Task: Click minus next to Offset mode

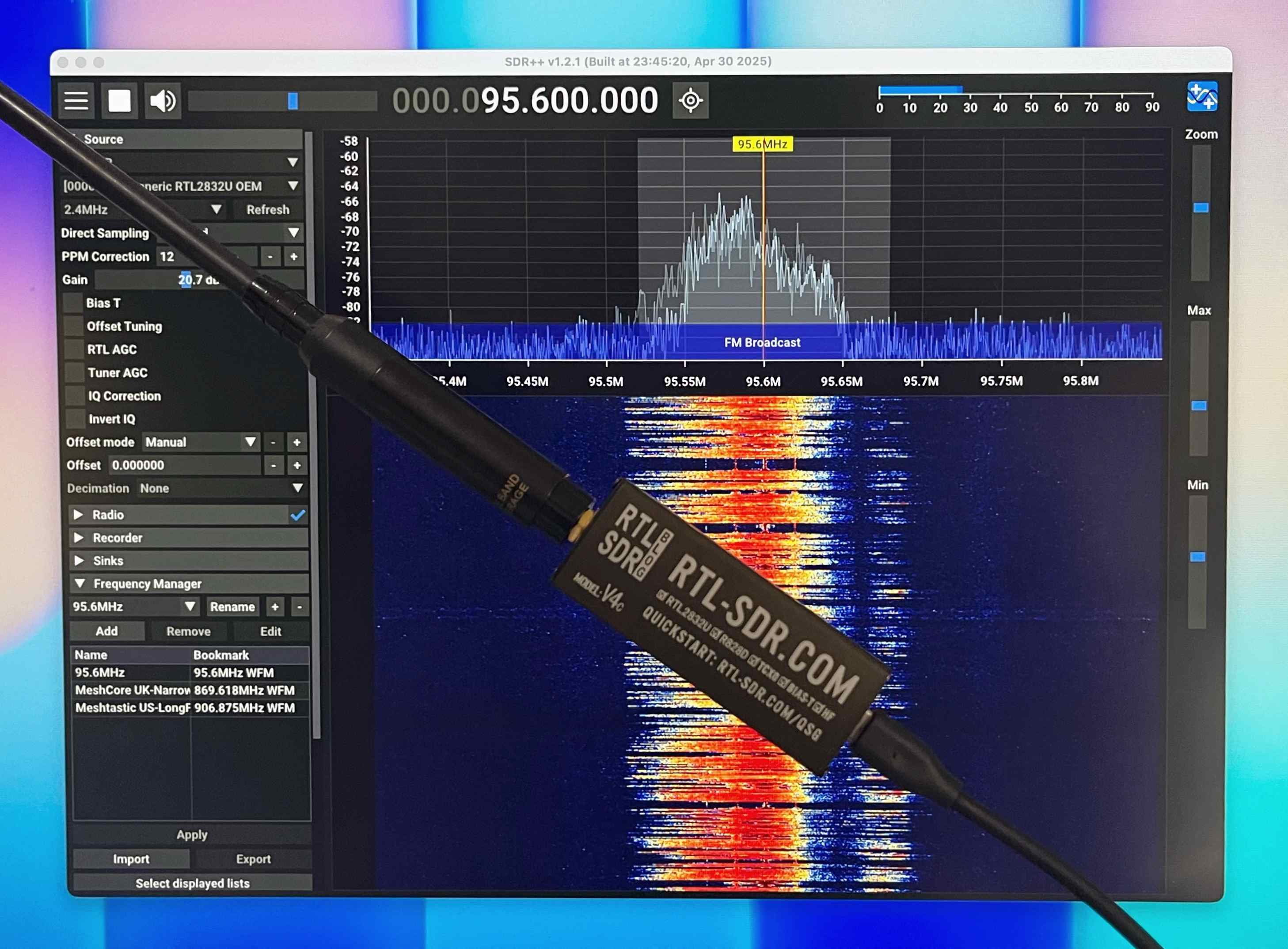Action: tap(273, 442)
